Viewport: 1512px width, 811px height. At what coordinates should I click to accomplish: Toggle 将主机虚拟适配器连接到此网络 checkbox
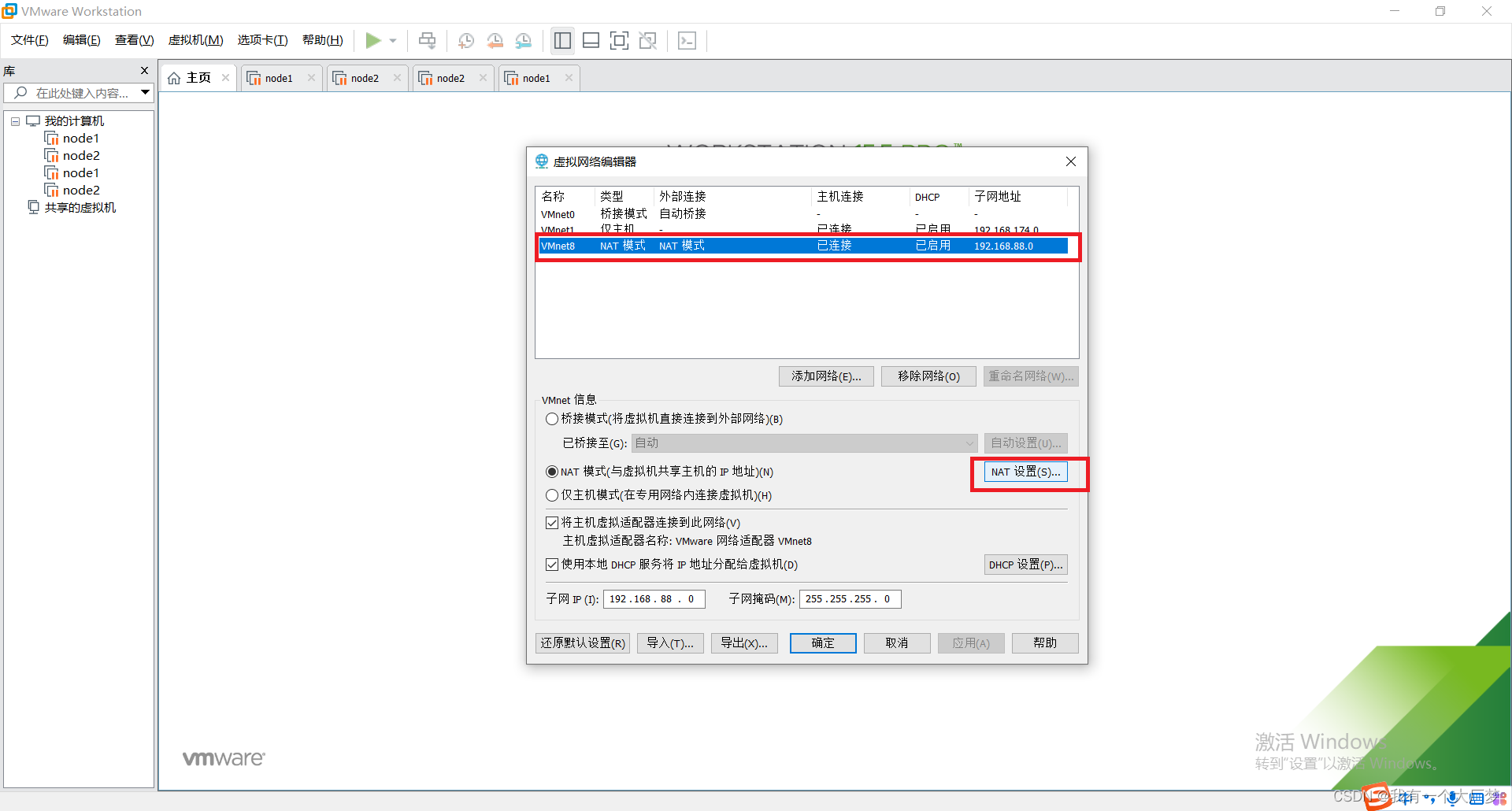[x=552, y=523]
